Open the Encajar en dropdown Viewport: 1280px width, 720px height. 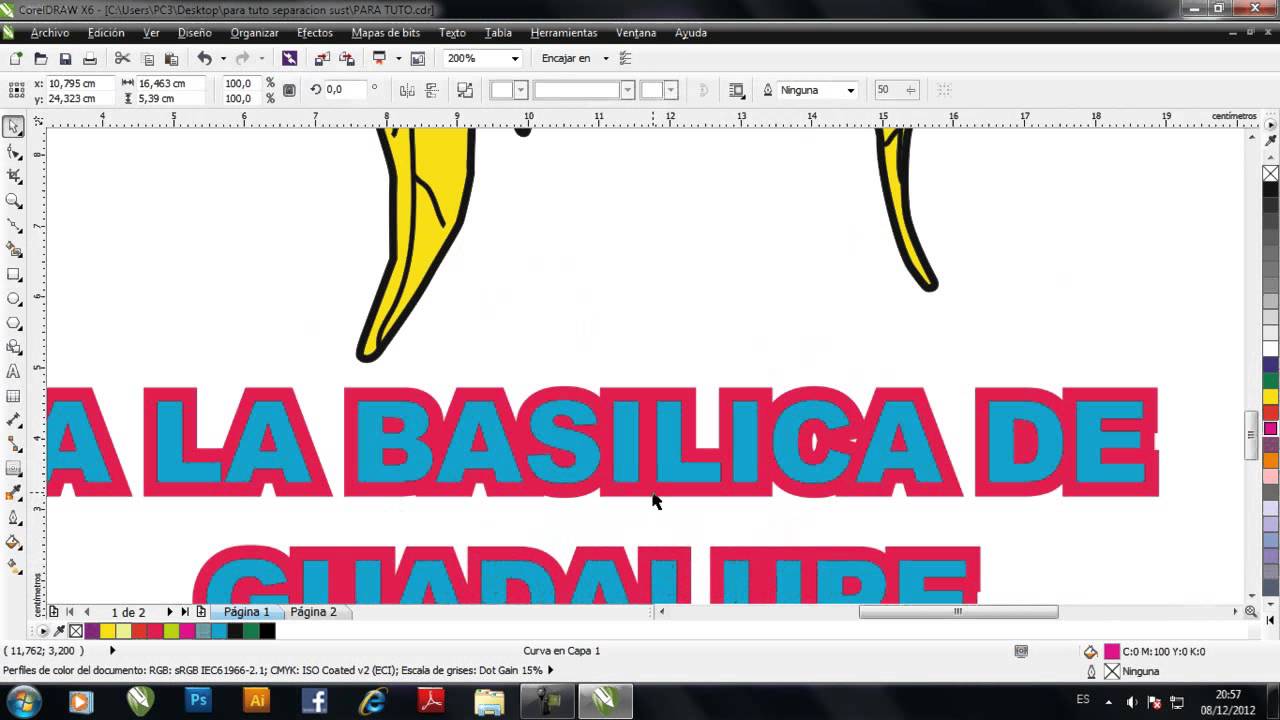point(605,59)
